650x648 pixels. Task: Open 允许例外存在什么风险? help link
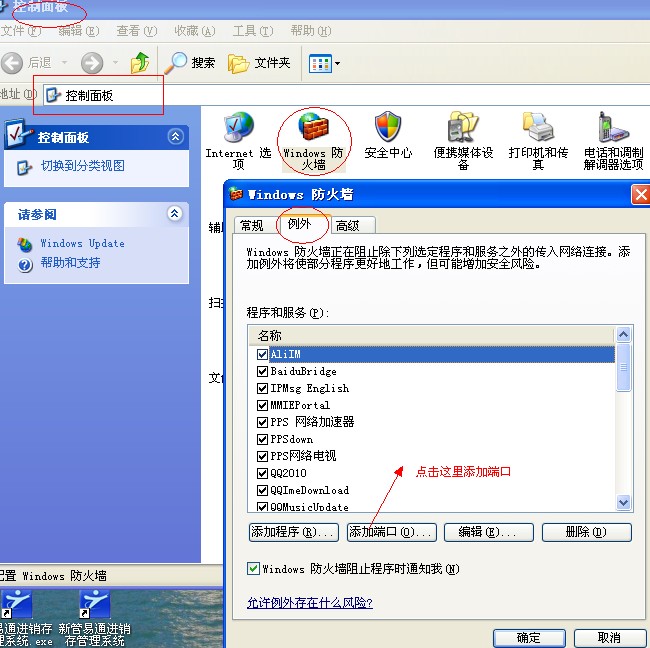[310, 602]
